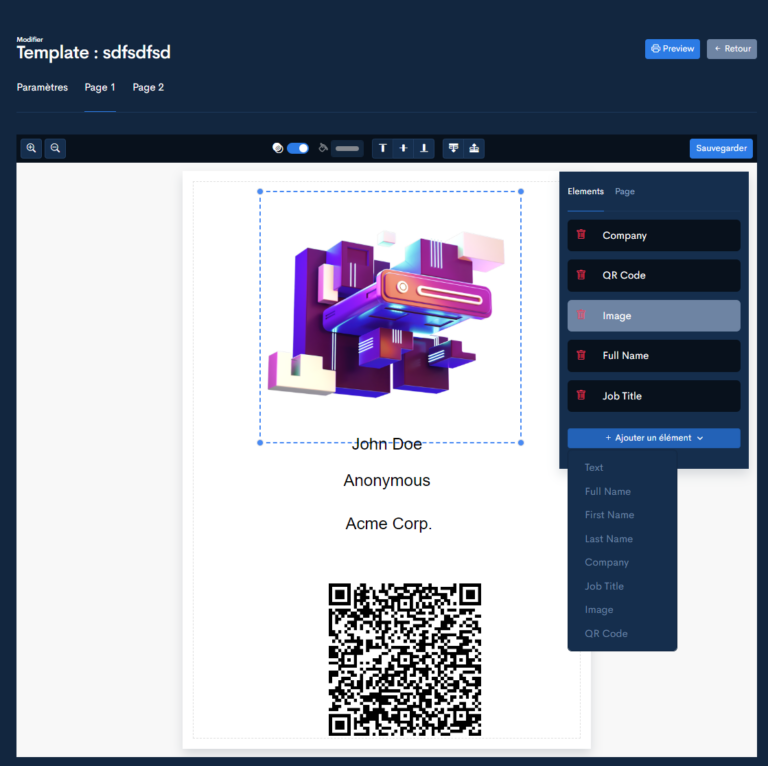This screenshot has height=766, width=768.
Task: Remove the Job Title element via trash icon
Action: tap(581, 396)
